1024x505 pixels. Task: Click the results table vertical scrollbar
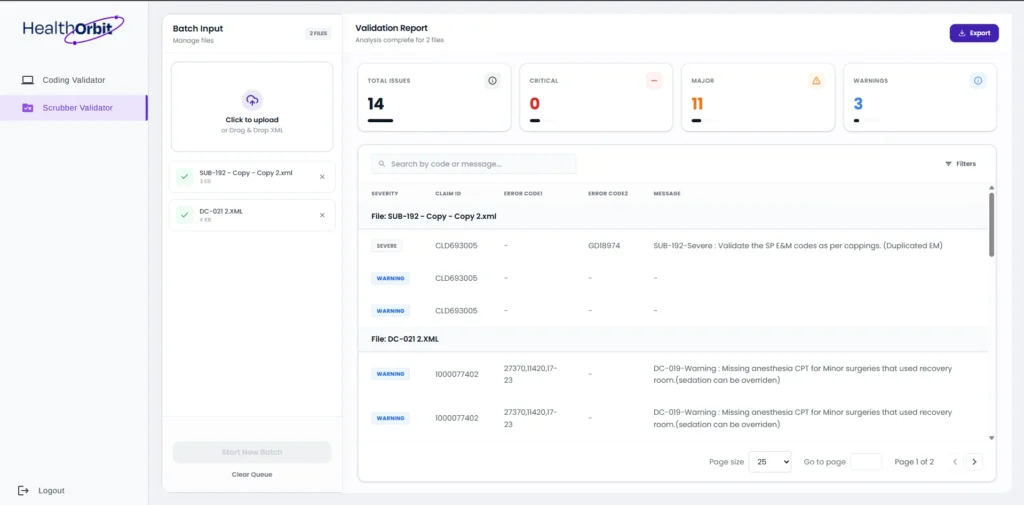991,224
